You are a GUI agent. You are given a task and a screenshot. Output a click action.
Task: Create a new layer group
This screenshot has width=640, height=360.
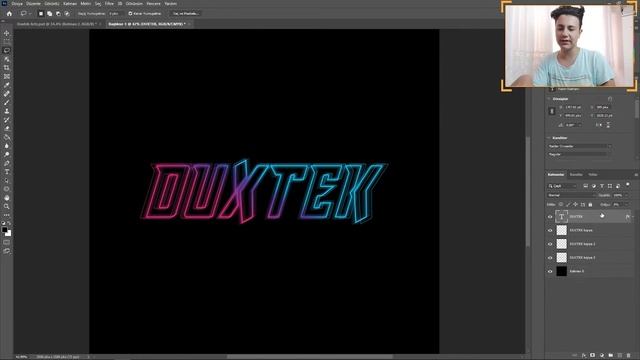(611, 356)
